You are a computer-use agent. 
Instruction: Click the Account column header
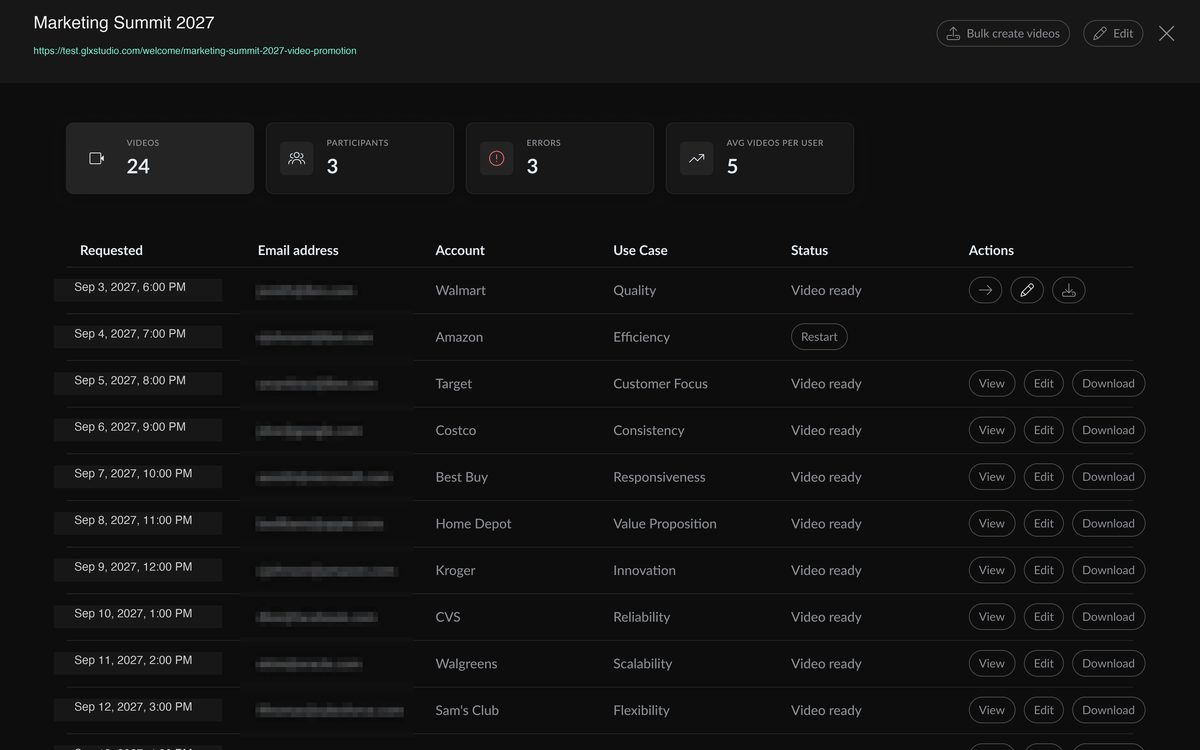[x=460, y=250]
